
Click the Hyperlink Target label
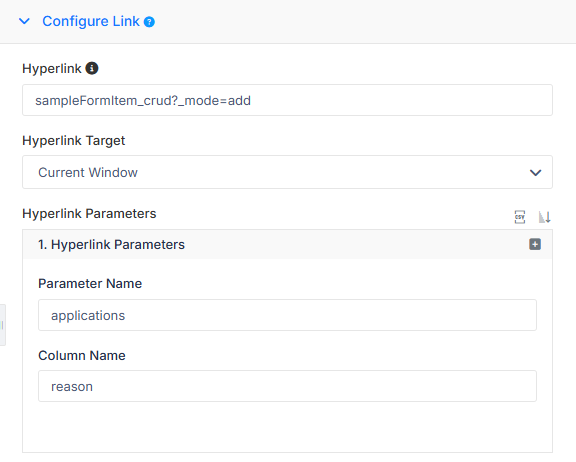(74, 141)
